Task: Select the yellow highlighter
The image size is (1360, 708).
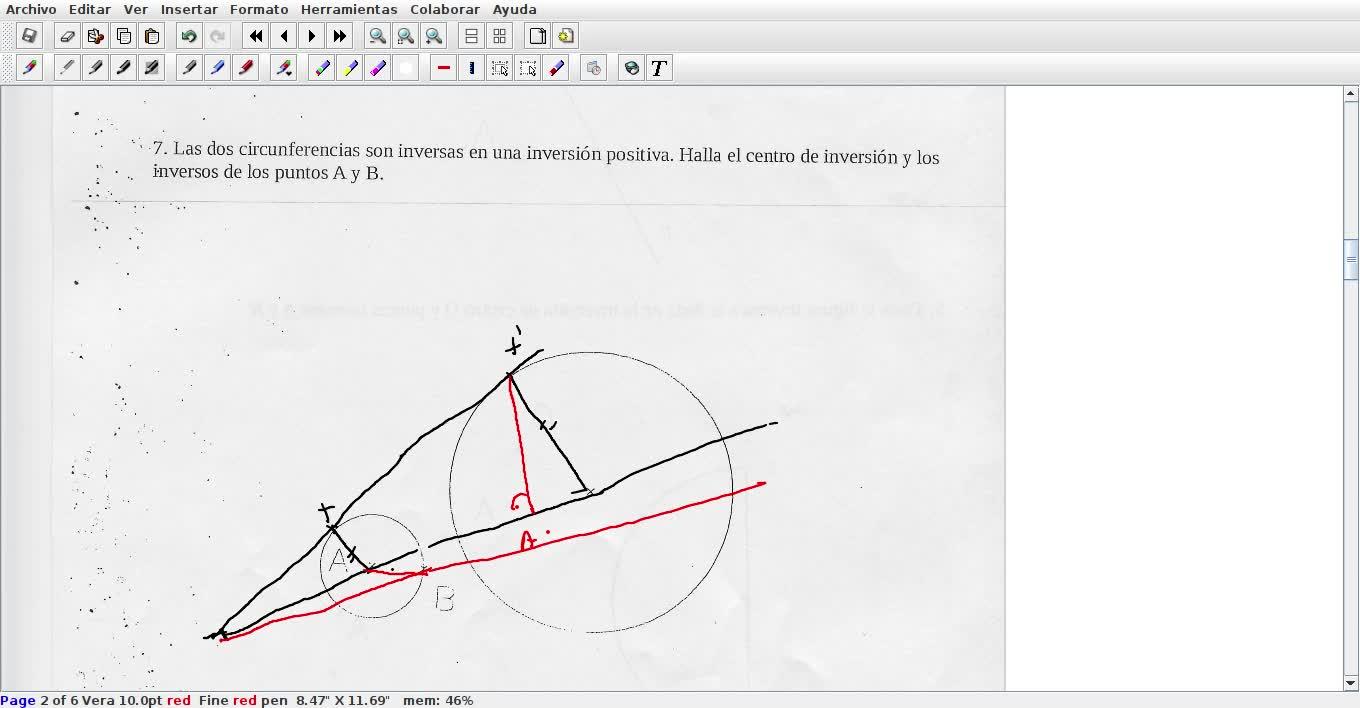Action: (x=350, y=68)
